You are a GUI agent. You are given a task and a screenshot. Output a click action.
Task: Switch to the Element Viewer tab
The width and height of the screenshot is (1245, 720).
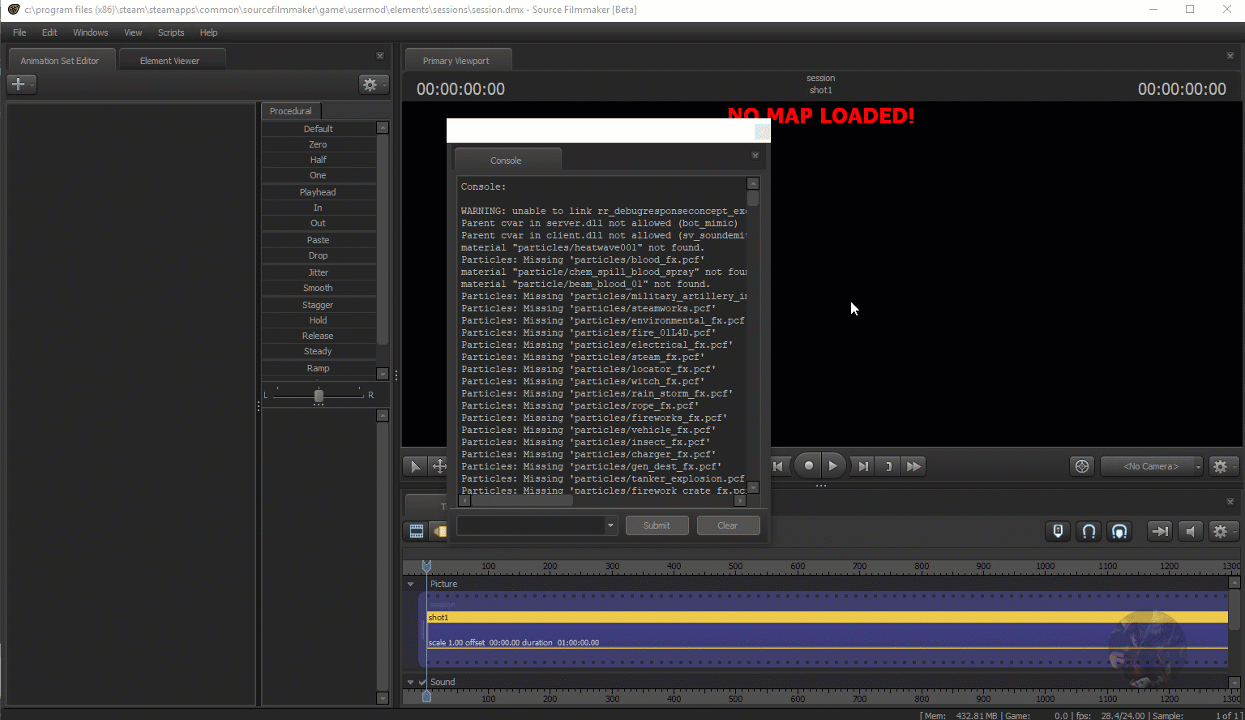[x=170, y=60]
